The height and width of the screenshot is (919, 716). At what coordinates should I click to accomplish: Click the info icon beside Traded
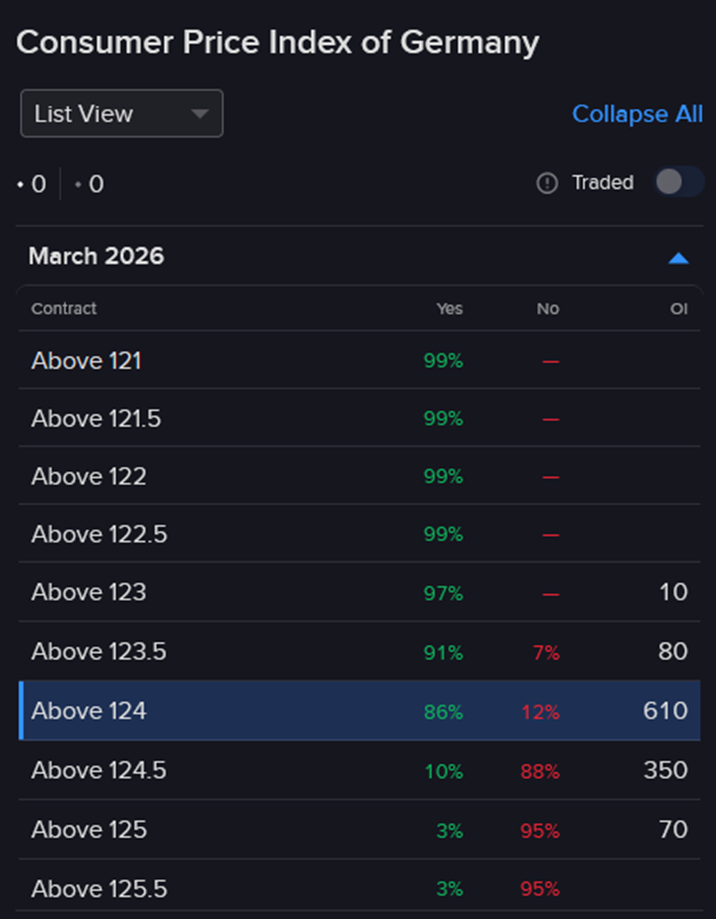(x=547, y=183)
